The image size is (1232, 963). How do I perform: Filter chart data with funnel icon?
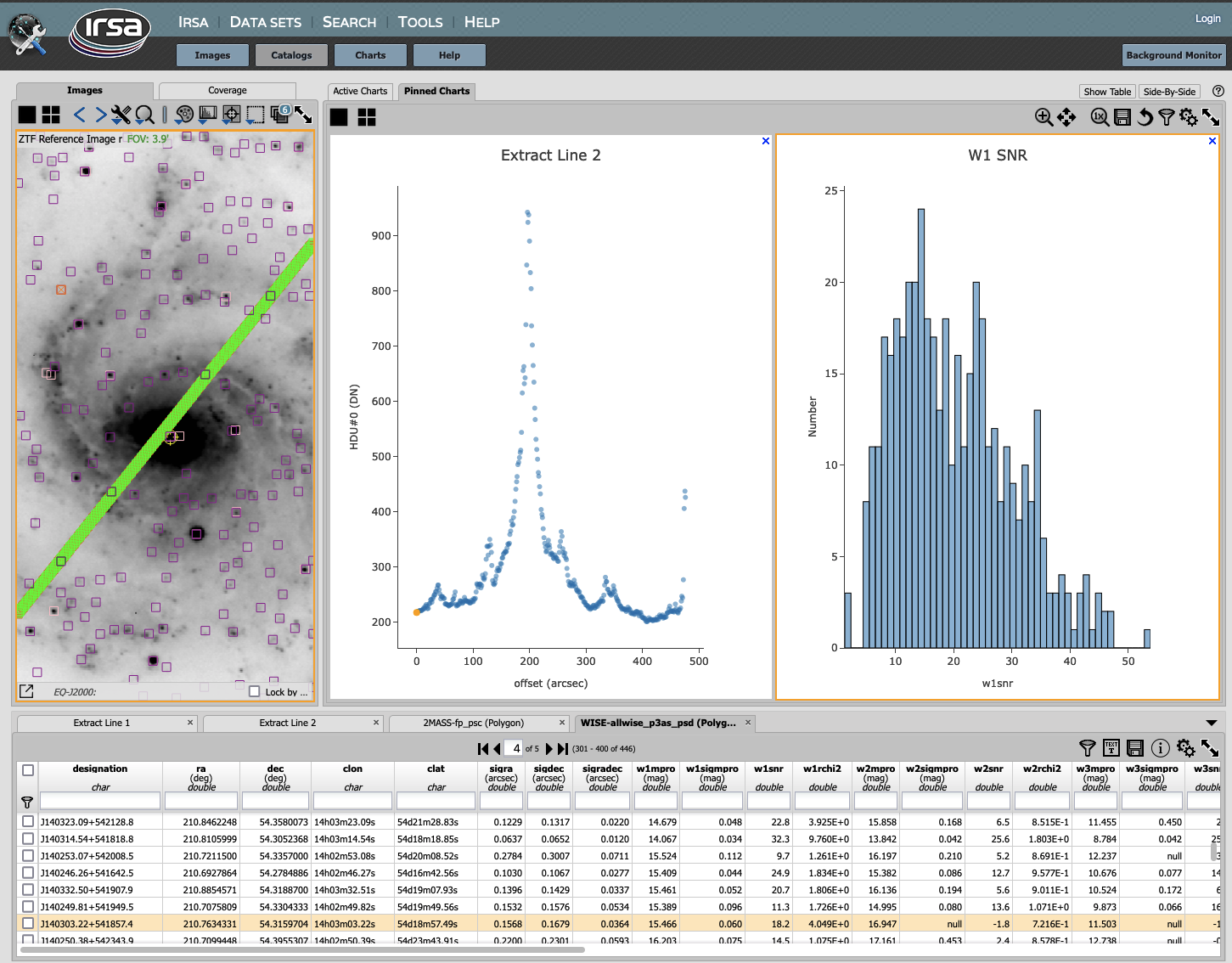(x=1166, y=117)
